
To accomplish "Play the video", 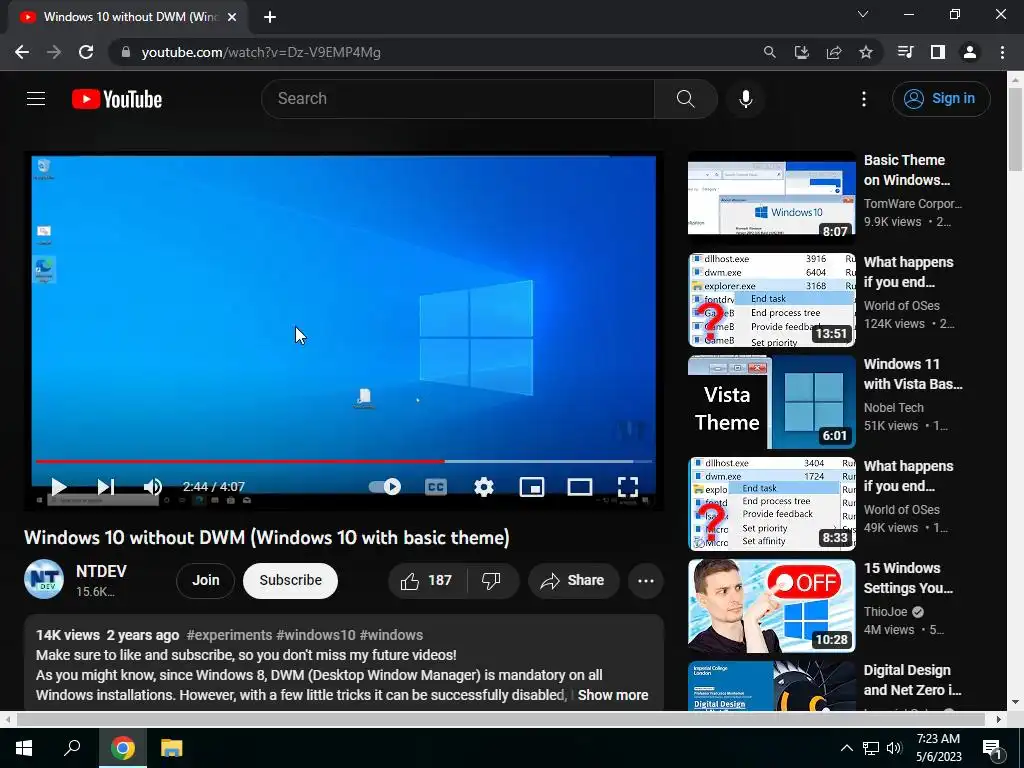I will (x=59, y=487).
